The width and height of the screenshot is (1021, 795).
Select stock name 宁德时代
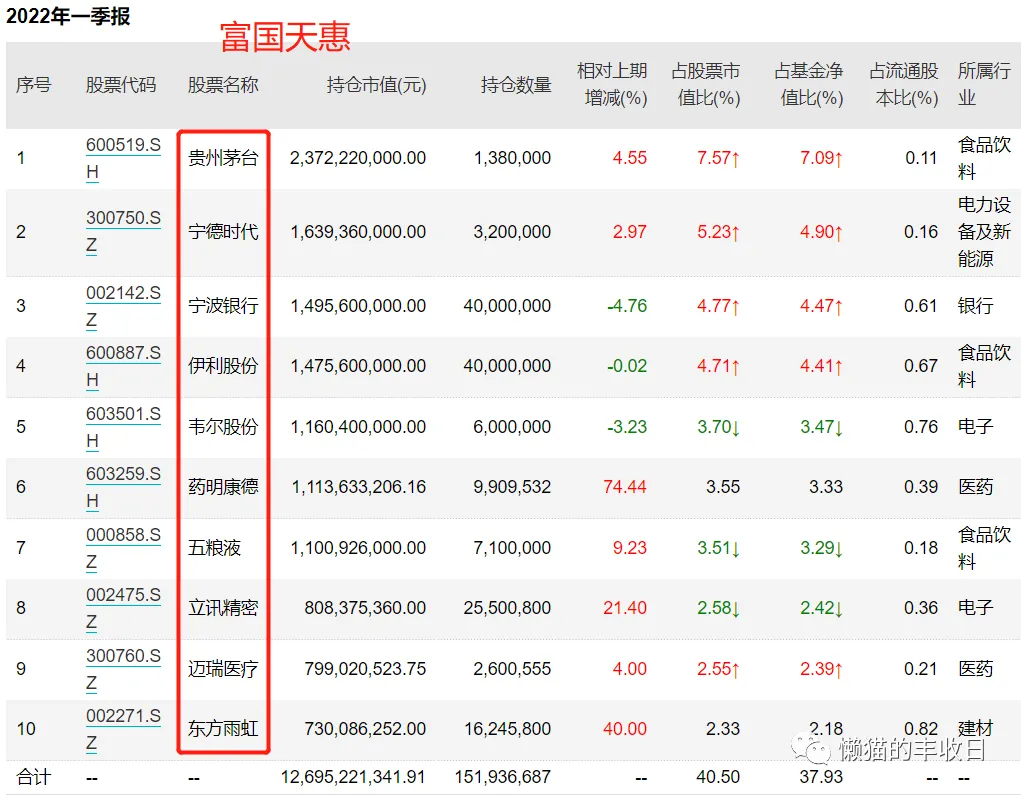[x=223, y=232]
